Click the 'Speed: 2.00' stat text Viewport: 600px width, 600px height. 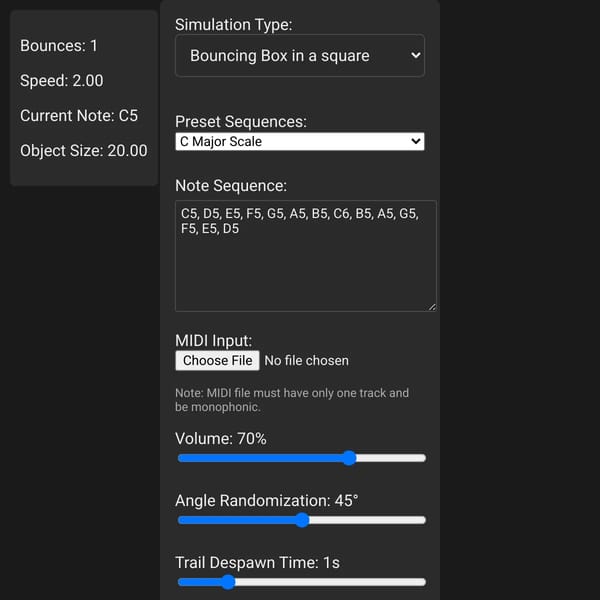(x=62, y=81)
